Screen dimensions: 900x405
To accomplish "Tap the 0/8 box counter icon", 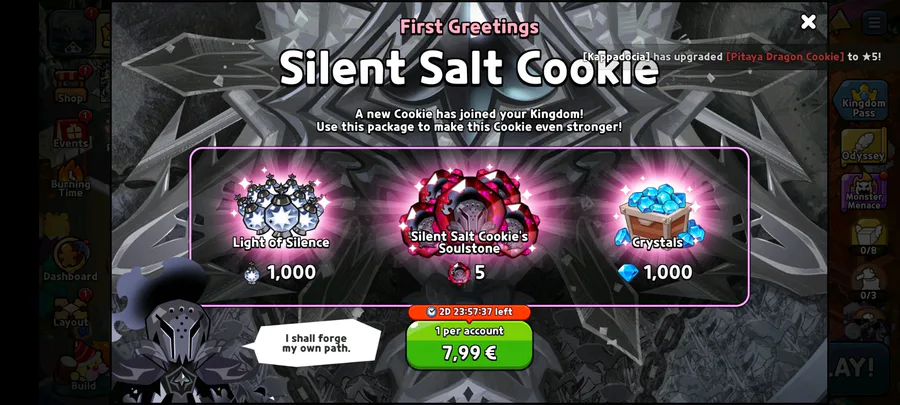I will 868,236.
